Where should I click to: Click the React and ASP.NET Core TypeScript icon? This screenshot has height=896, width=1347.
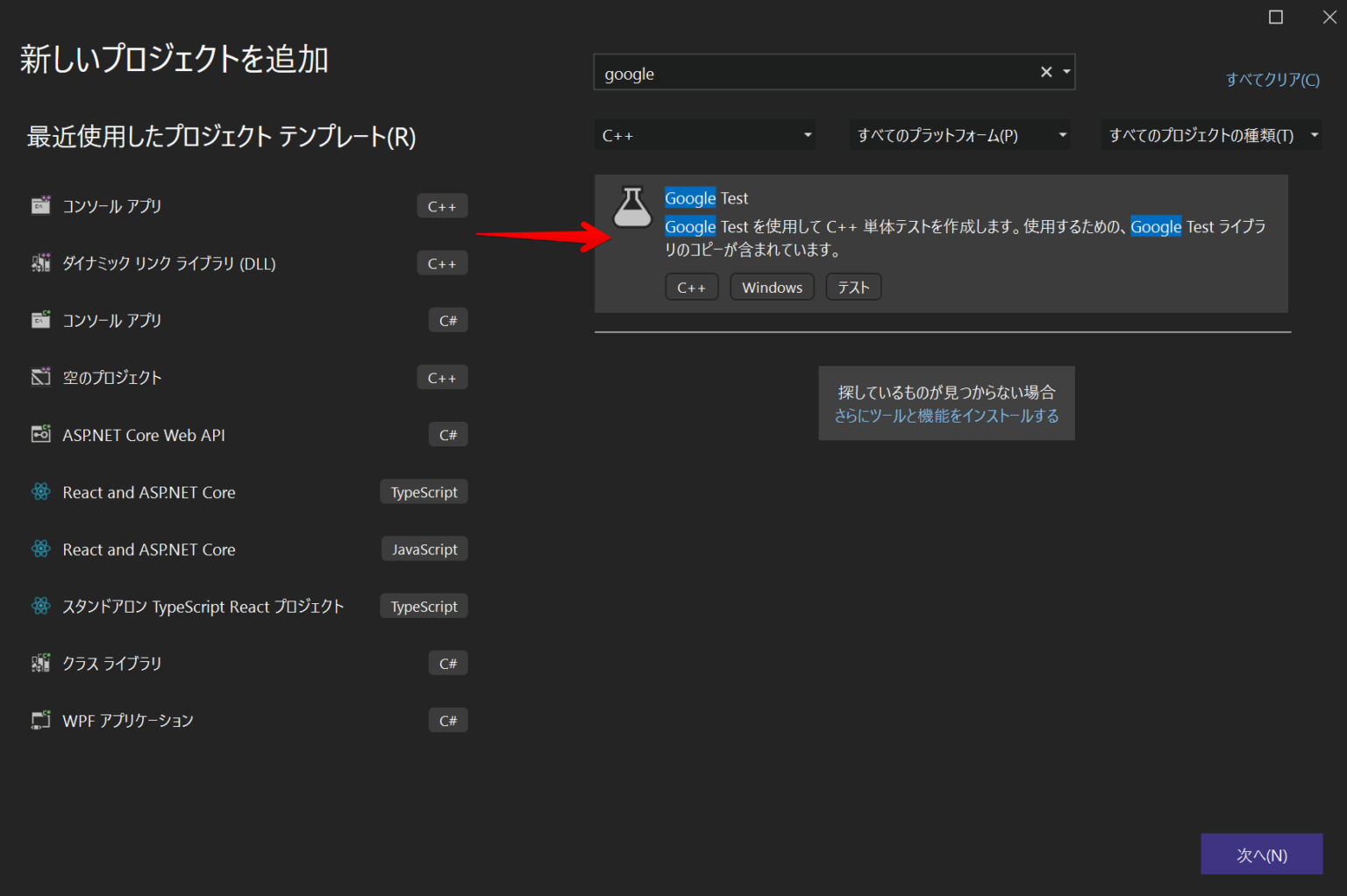[x=40, y=491]
